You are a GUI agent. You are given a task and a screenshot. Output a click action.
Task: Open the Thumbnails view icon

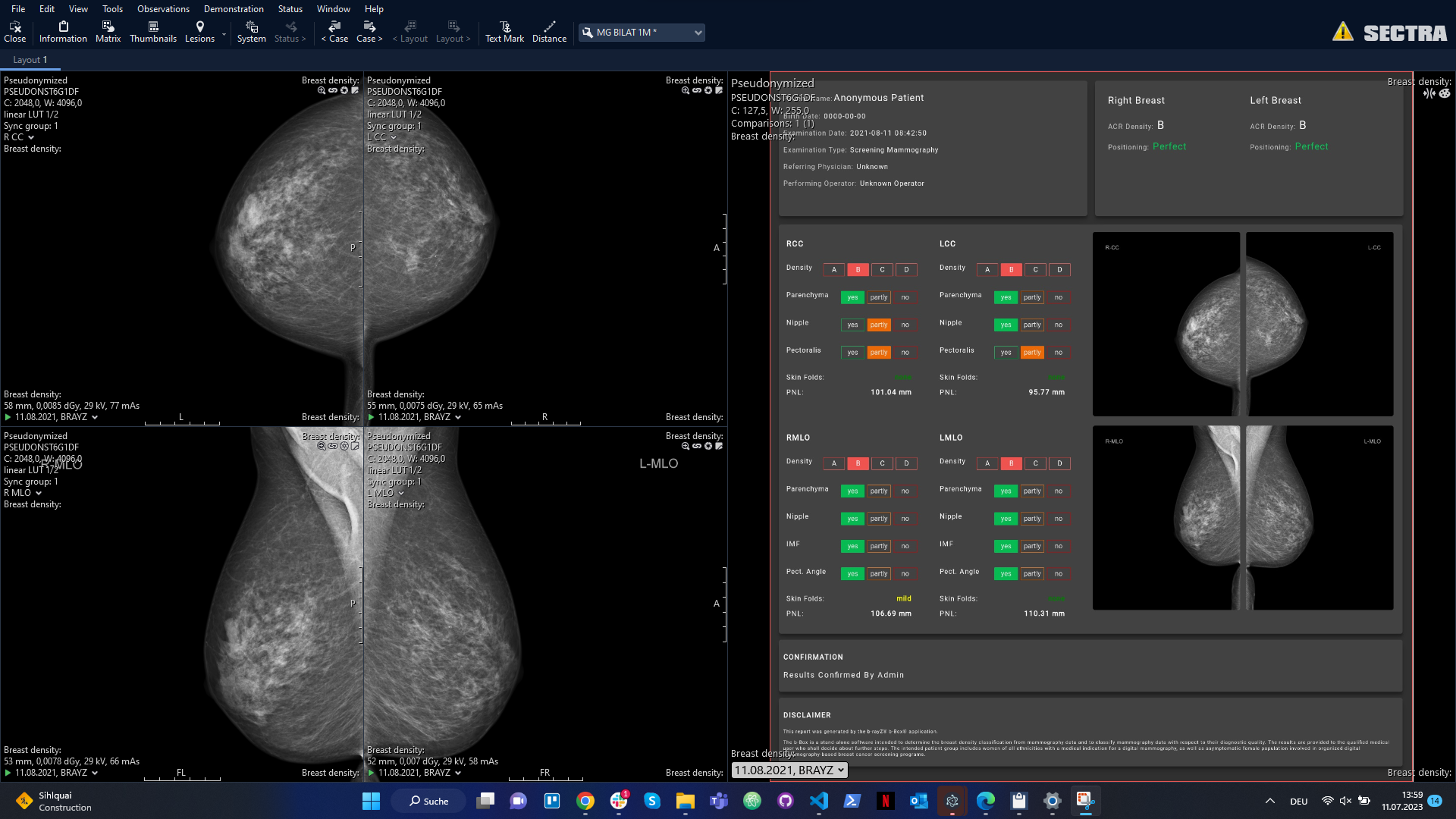coord(152,31)
